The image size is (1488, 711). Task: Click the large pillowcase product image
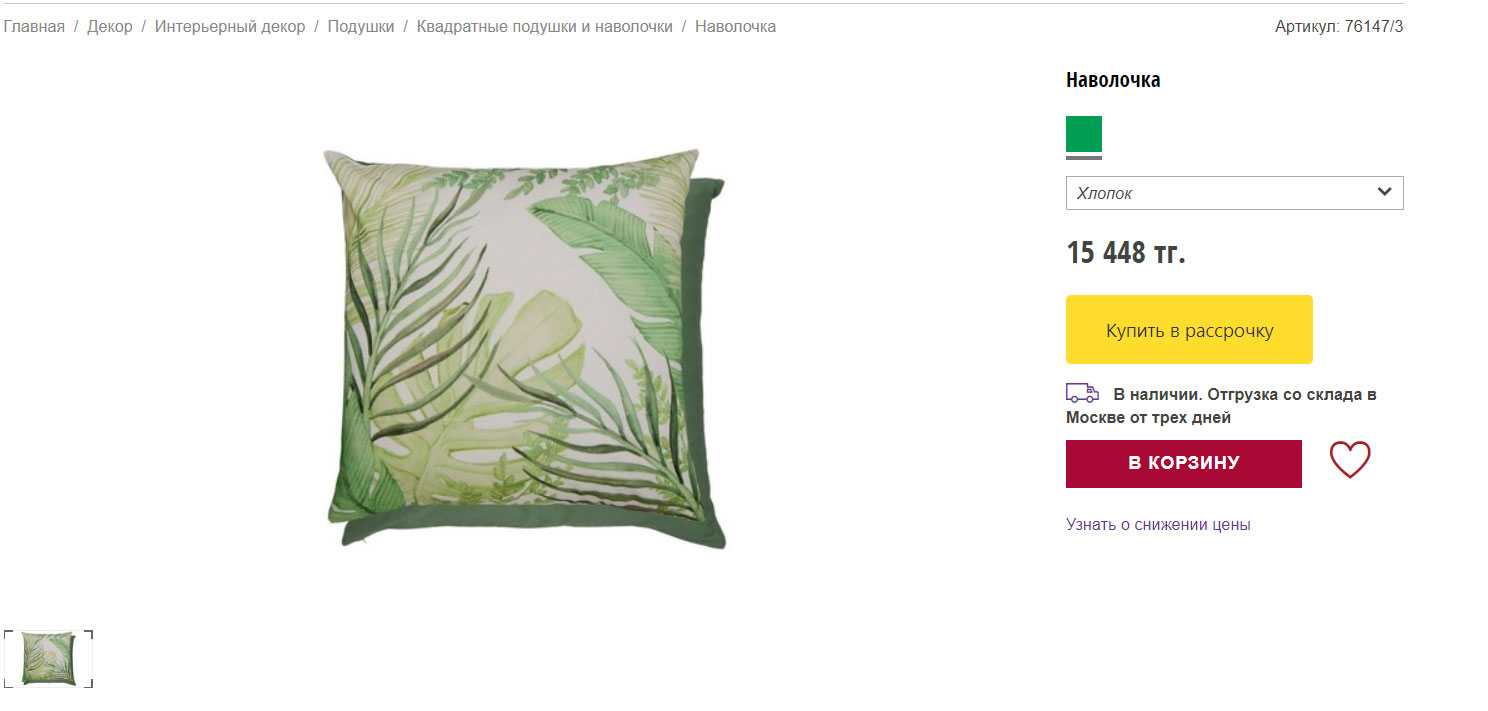pos(525,348)
